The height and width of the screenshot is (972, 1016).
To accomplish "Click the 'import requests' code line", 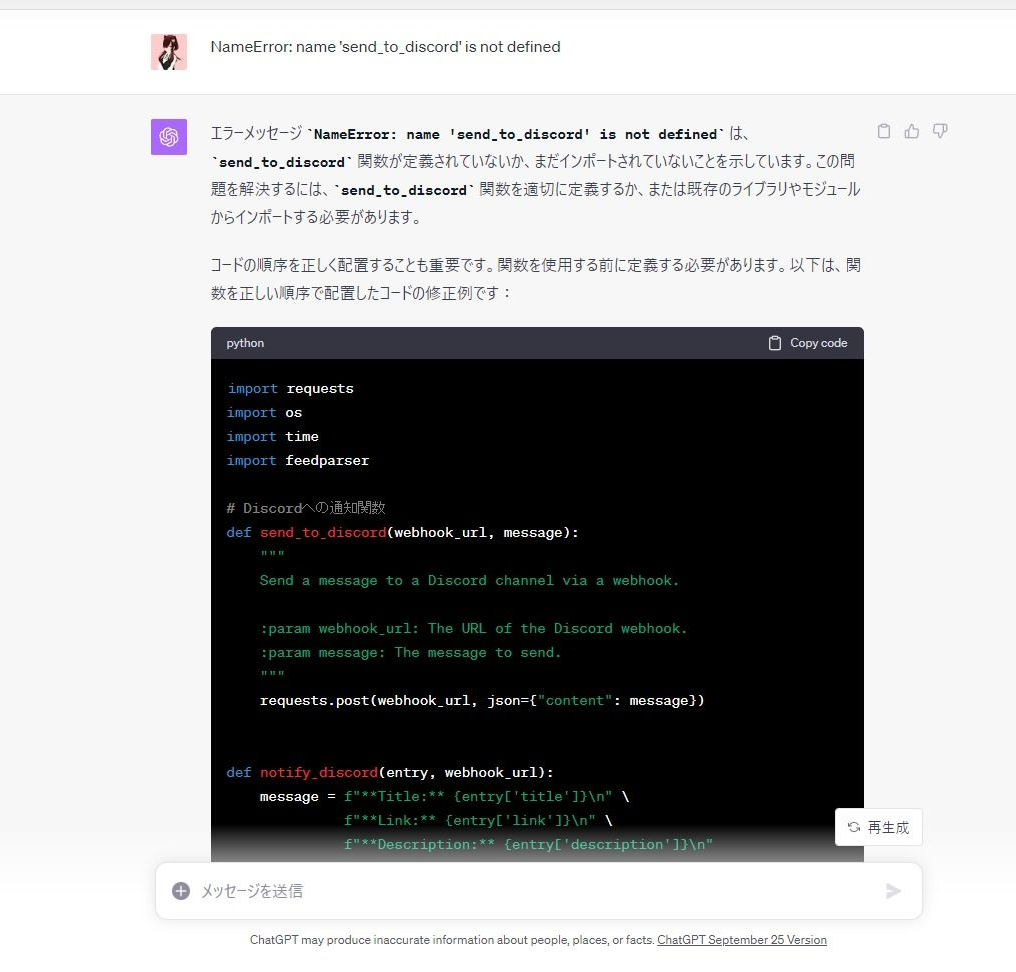I will tap(290, 388).
